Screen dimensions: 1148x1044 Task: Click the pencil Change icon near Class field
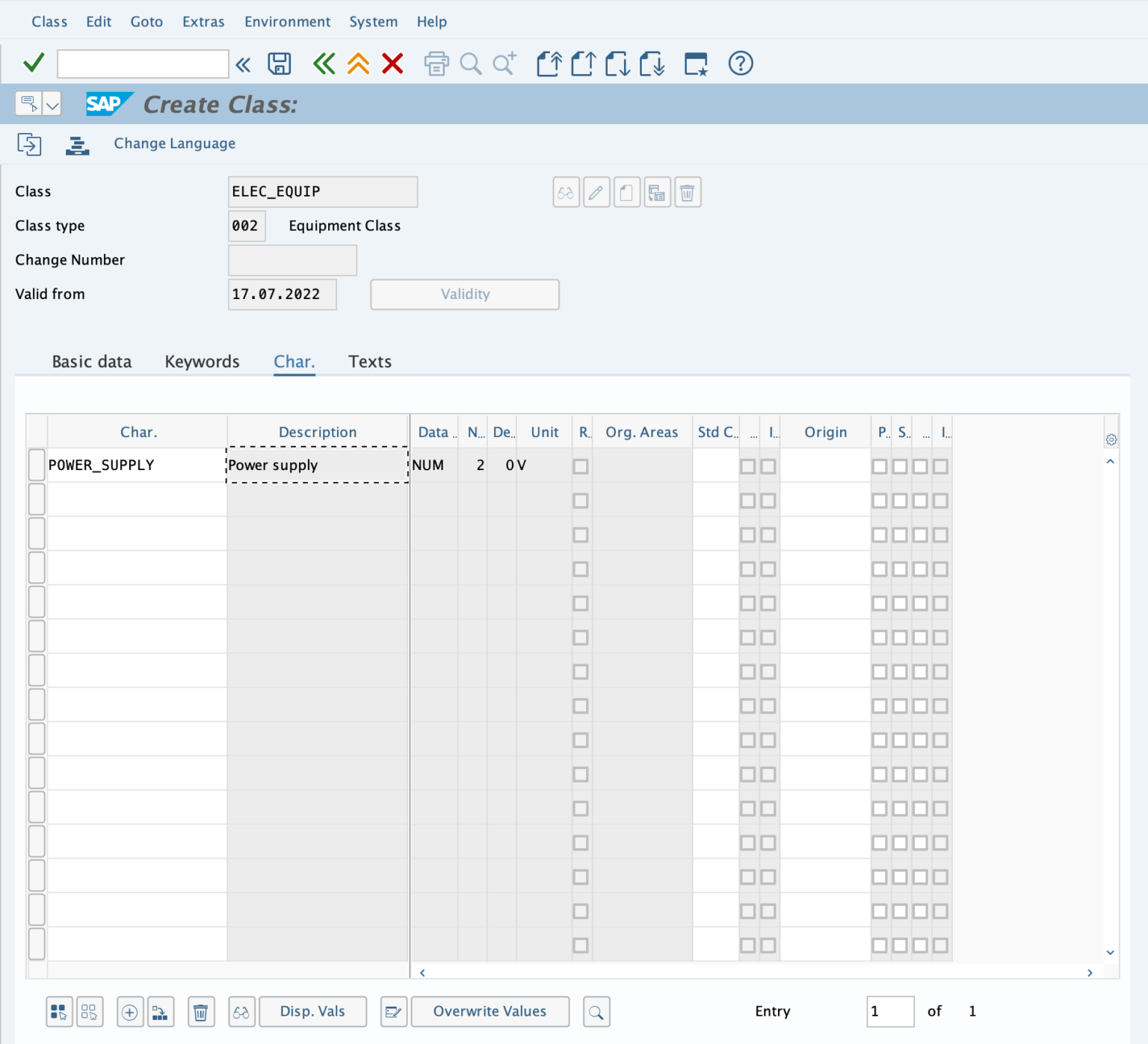pyautogui.click(x=596, y=192)
